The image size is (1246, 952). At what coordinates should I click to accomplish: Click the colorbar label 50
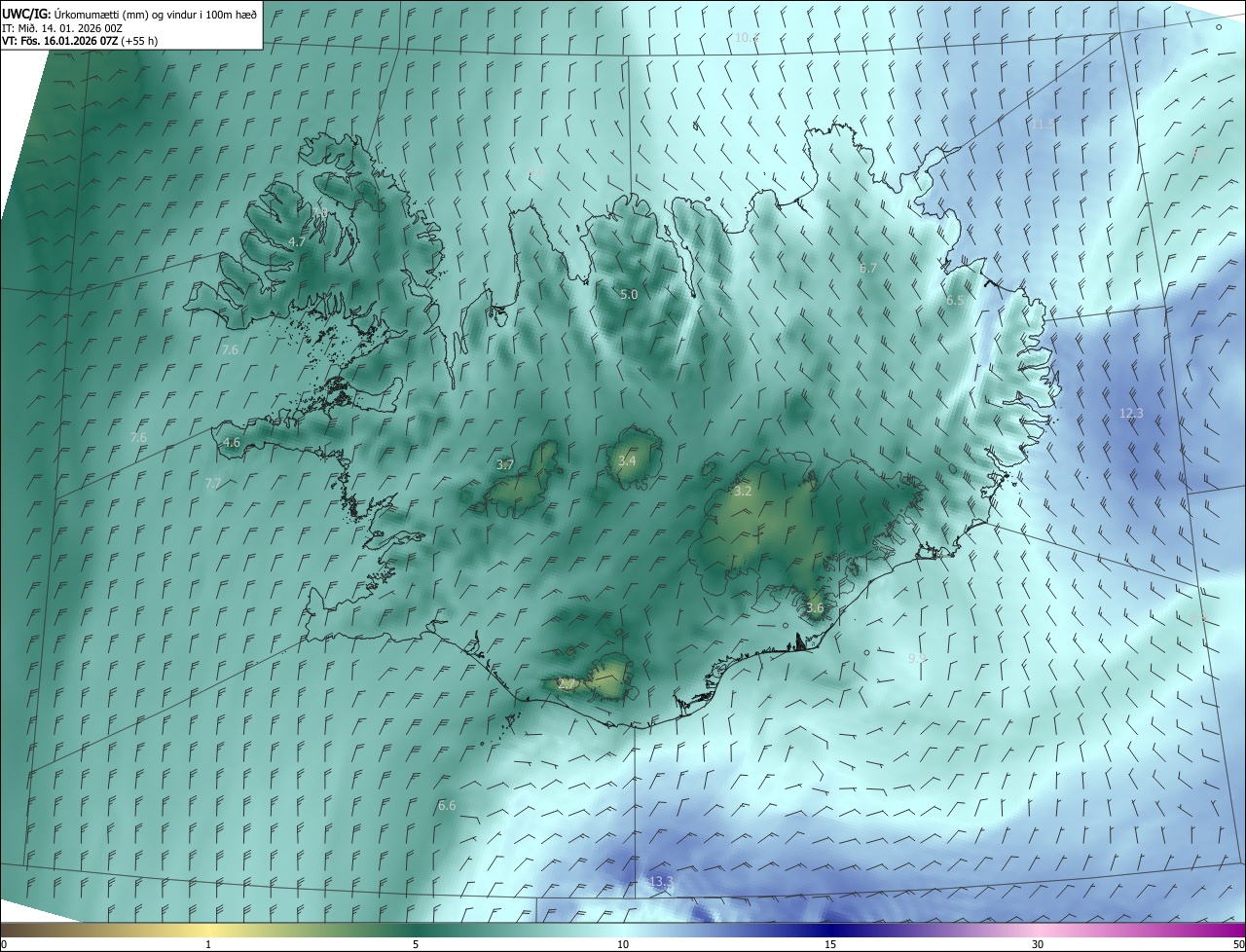pos(1238,944)
